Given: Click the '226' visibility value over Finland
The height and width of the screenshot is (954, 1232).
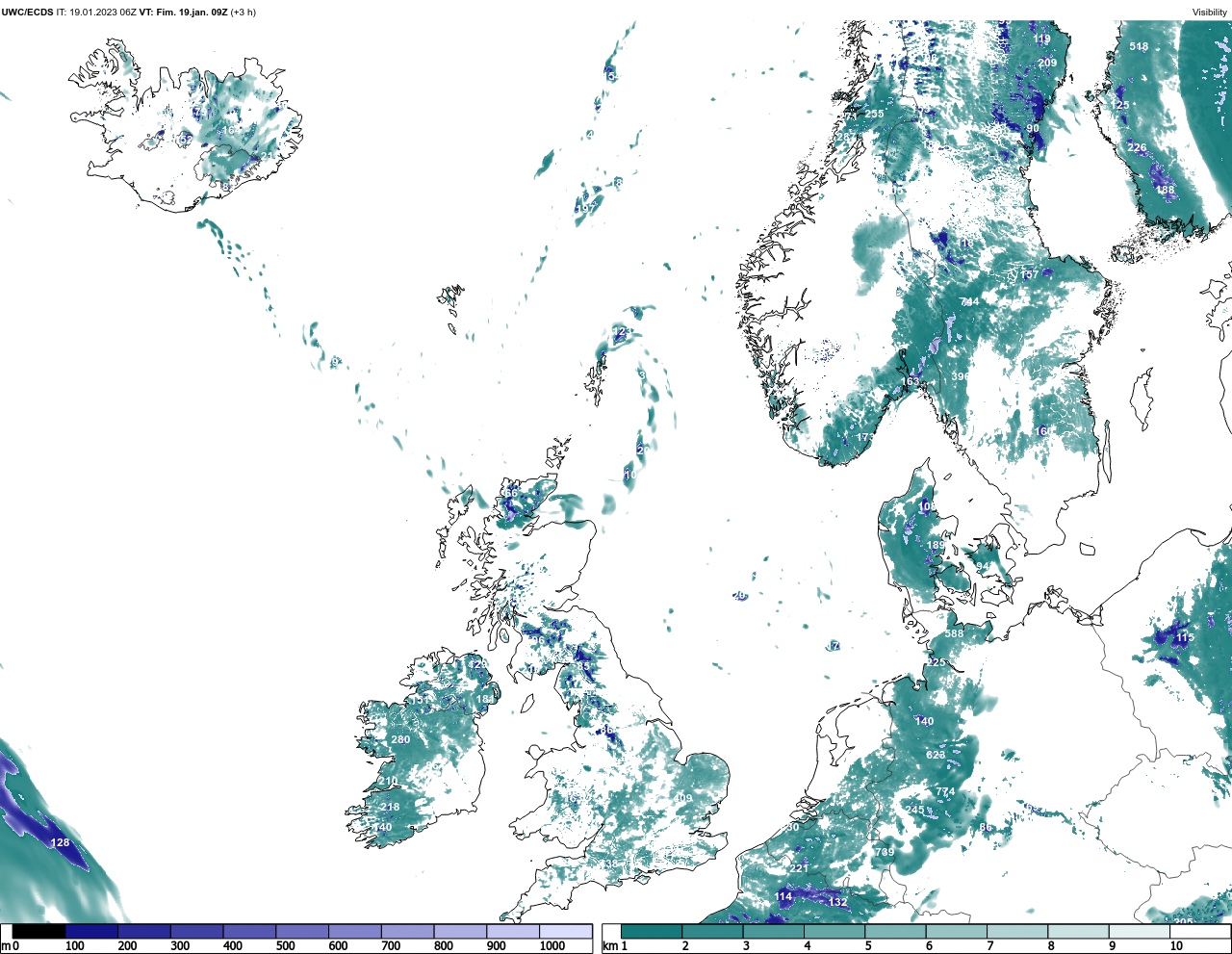Looking at the screenshot, I should coord(1137,148).
